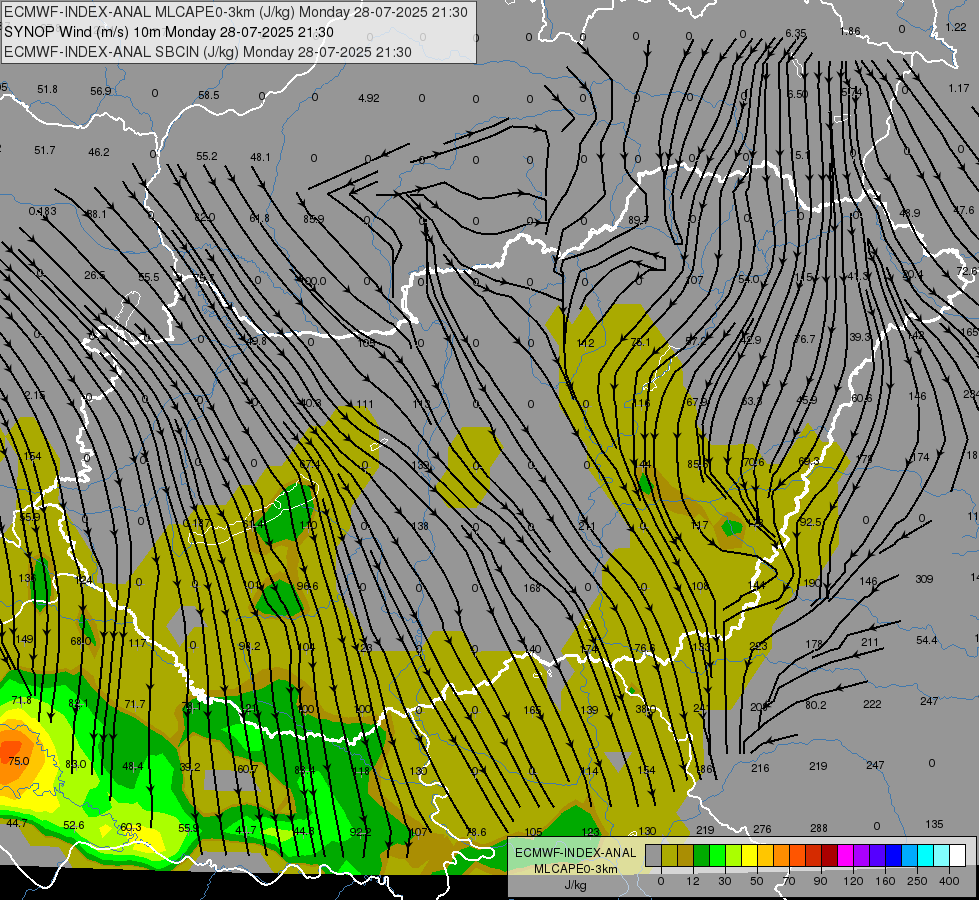Pick the bright green legend swatch

[717, 856]
